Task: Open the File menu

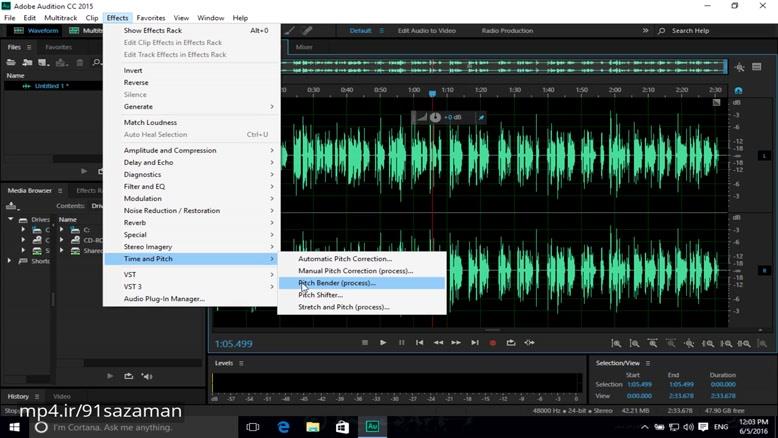Action: (x=9, y=18)
